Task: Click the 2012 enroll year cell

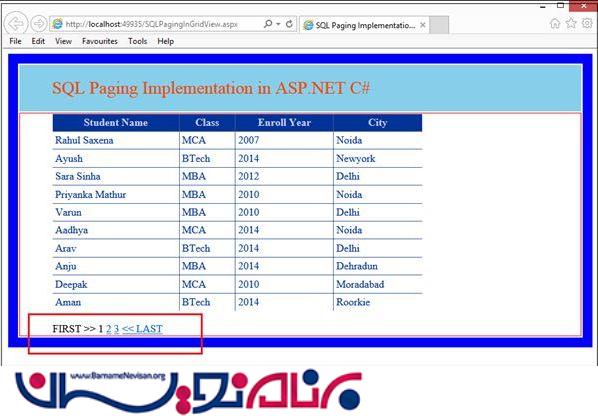Action: tap(284, 176)
